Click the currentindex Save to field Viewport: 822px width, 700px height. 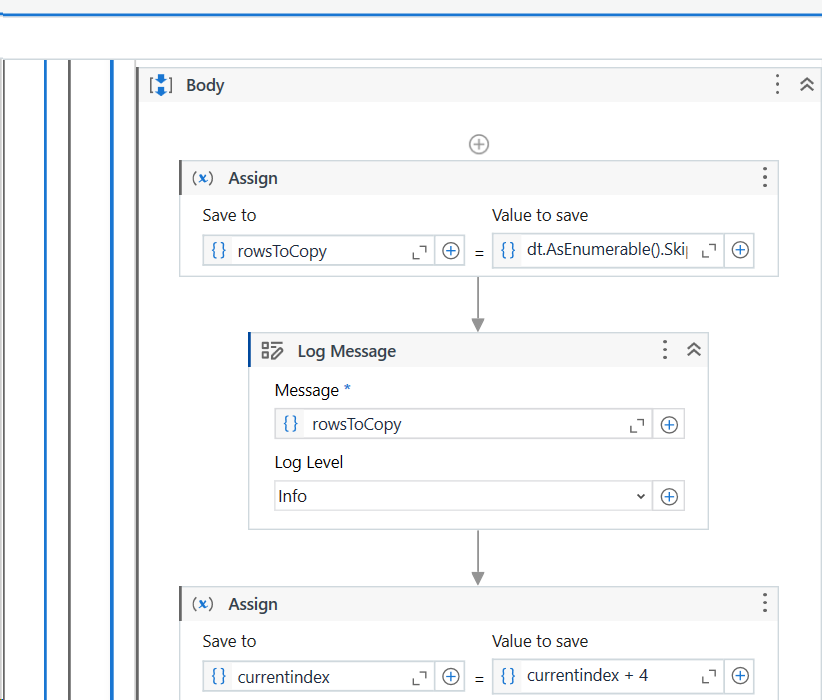click(318, 677)
